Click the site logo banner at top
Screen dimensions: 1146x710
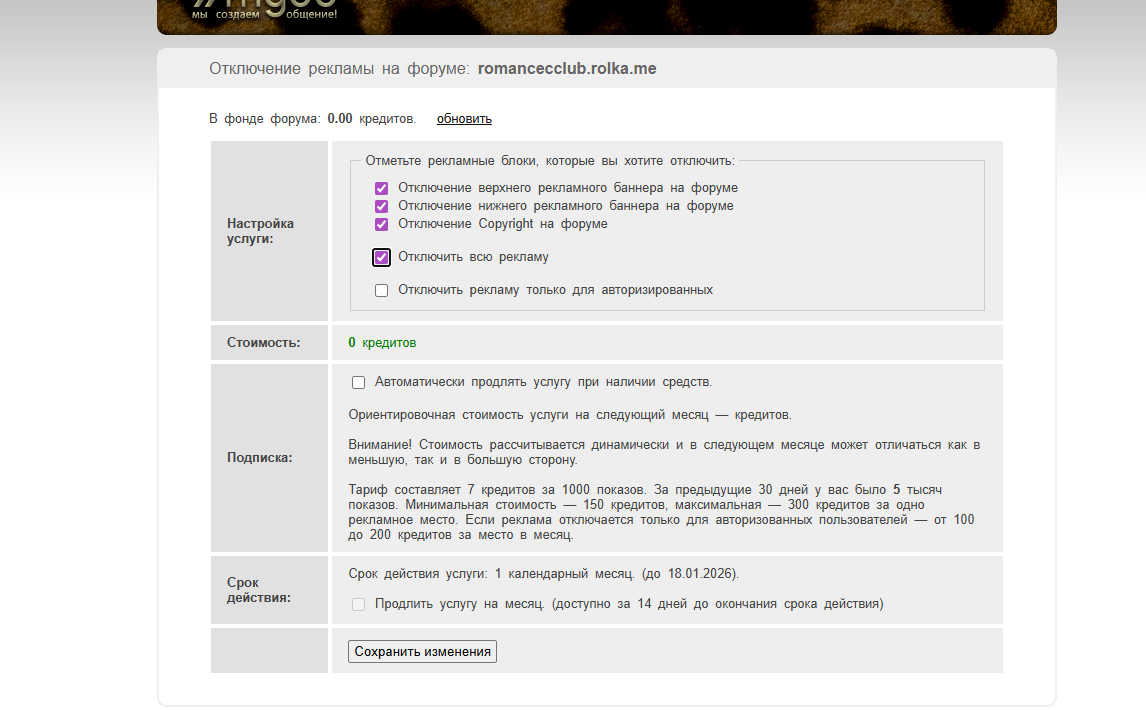point(265,12)
